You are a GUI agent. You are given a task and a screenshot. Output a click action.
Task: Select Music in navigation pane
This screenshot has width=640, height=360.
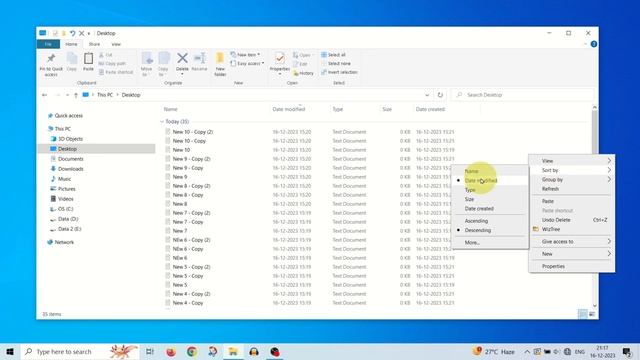pyautogui.click(x=64, y=179)
